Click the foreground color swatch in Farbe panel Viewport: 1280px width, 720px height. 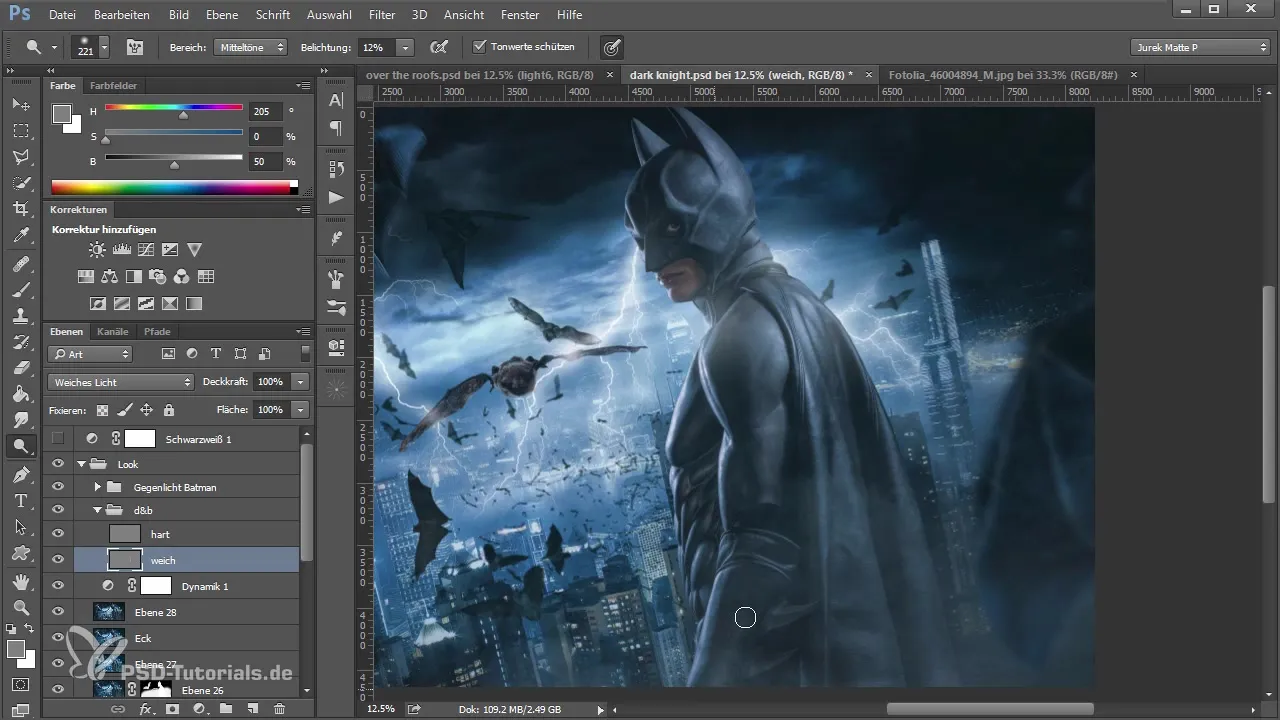coord(62,113)
